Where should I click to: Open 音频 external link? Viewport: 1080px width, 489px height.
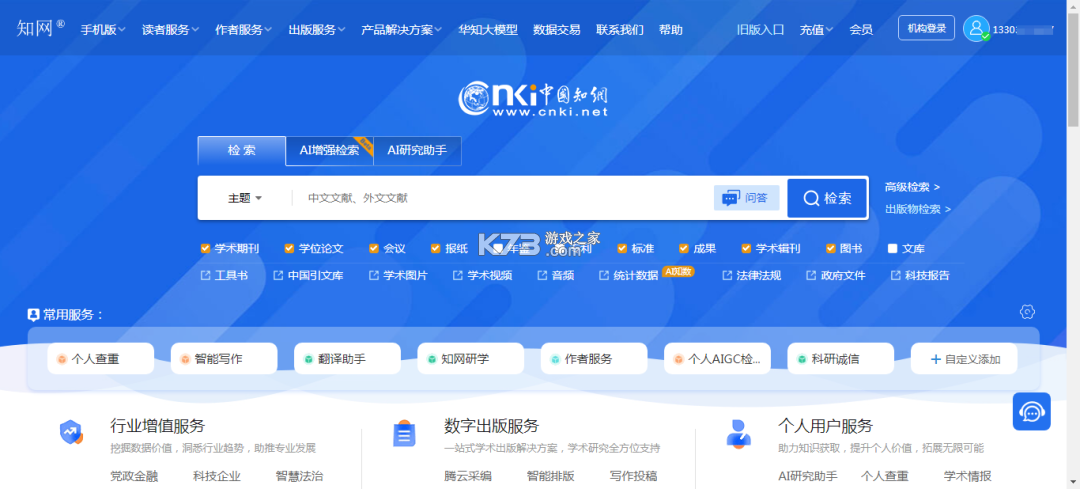point(555,275)
